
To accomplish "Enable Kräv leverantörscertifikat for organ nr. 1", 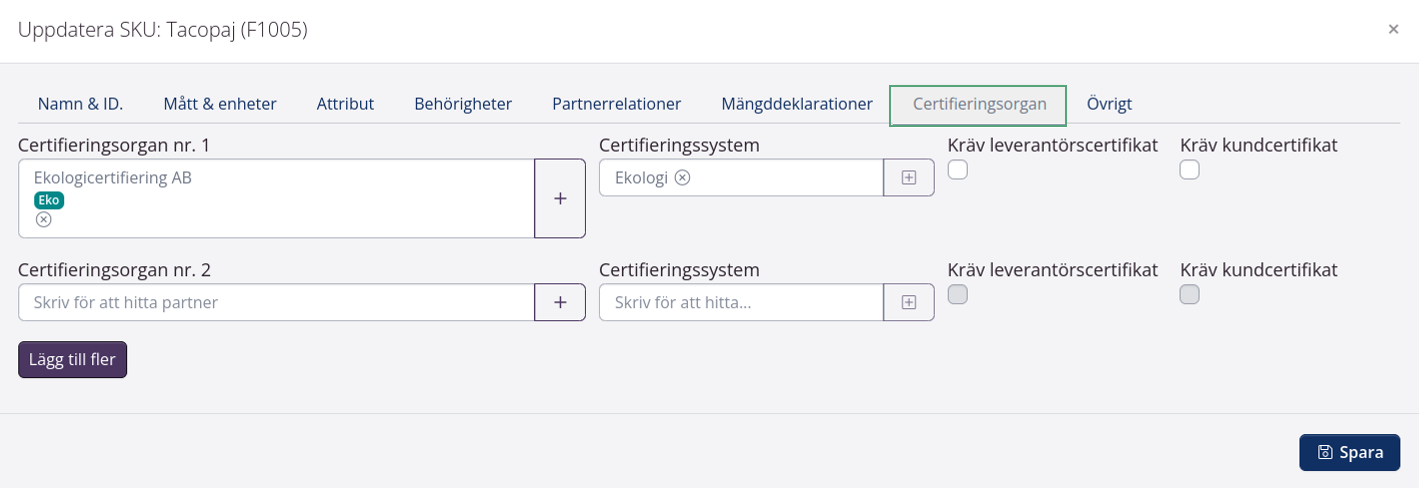I will pyautogui.click(x=958, y=170).
